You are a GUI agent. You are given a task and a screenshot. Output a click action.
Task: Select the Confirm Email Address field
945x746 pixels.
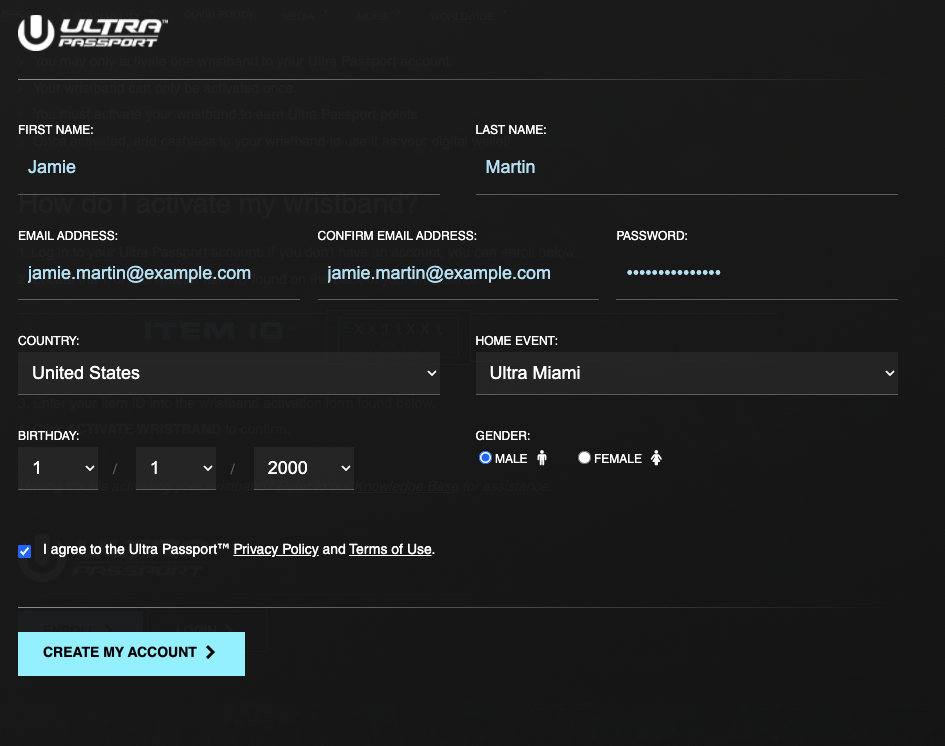458,273
